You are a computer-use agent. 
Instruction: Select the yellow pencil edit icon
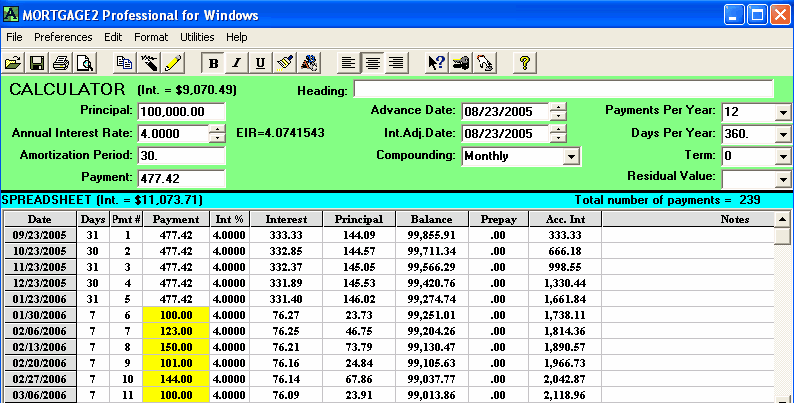tap(172, 62)
